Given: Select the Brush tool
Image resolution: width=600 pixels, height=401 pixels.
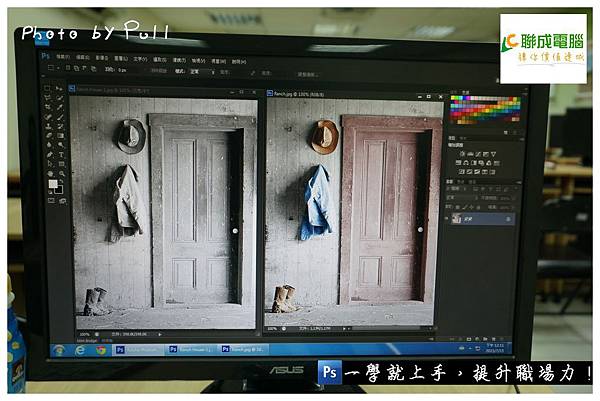Looking at the screenshot, I should click(60, 117).
